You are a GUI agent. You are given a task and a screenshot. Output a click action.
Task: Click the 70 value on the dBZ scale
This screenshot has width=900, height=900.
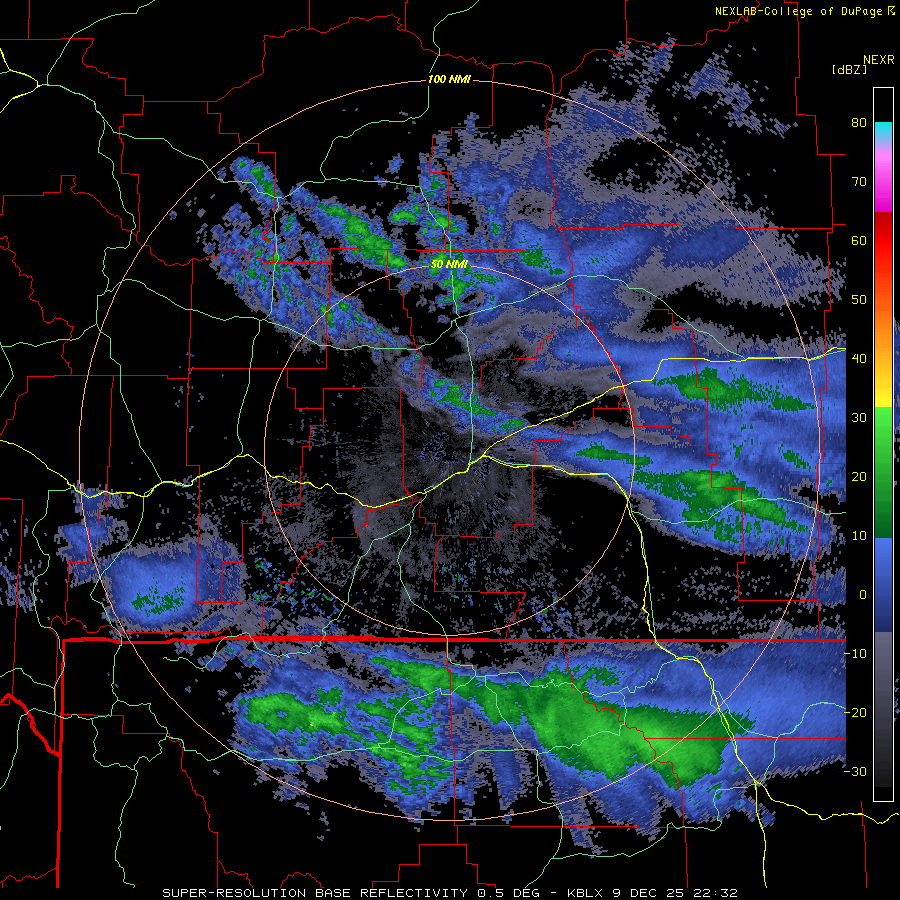click(x=859, y=182)
